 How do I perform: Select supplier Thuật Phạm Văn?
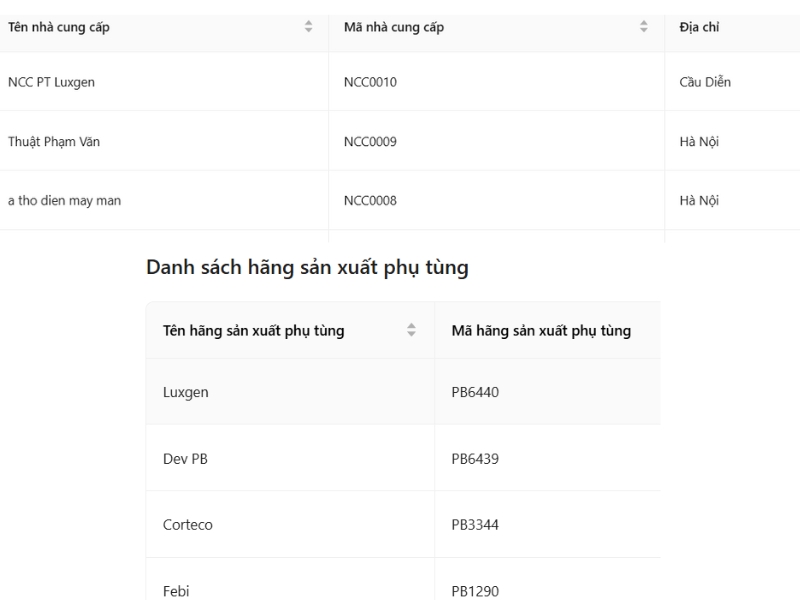[x=54, y=141]
